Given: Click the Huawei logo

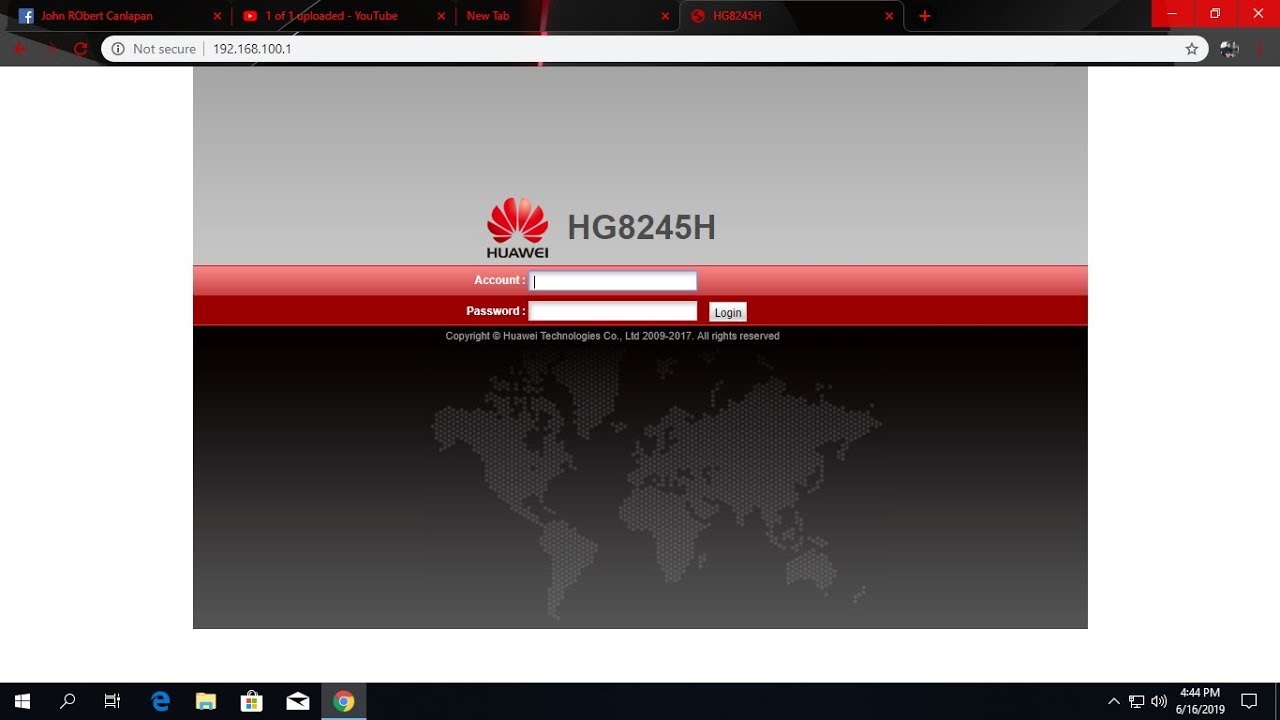Looking at the screenshot, I should [517, 228].
